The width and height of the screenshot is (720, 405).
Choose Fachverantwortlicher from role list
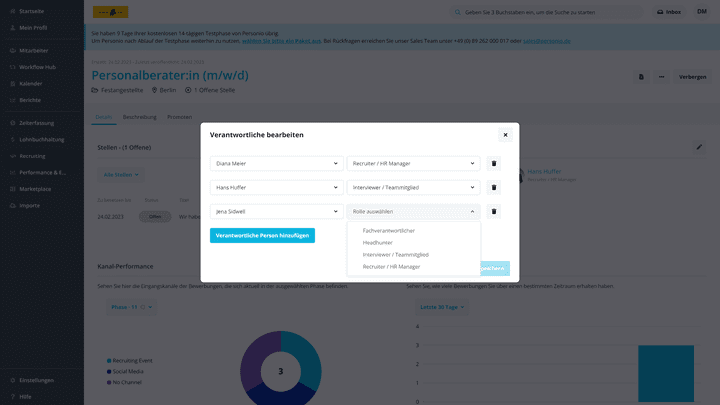pyautogui.click(x=388, y=231)
